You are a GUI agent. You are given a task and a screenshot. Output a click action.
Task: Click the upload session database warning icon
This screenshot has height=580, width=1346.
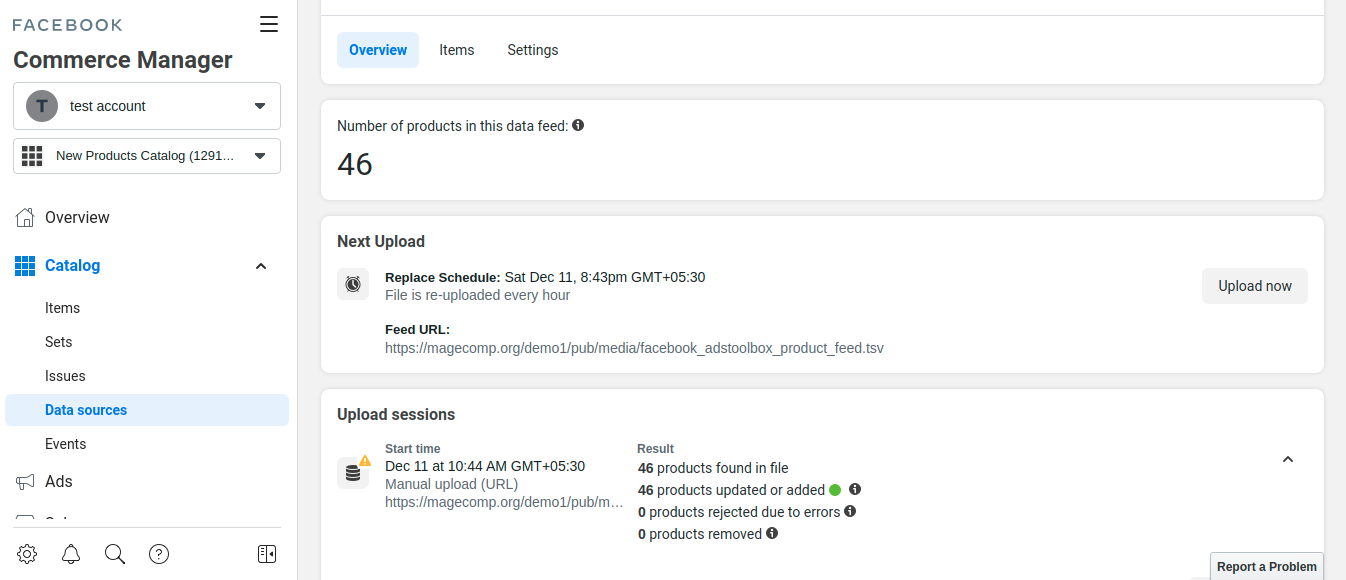click(353, 472)
